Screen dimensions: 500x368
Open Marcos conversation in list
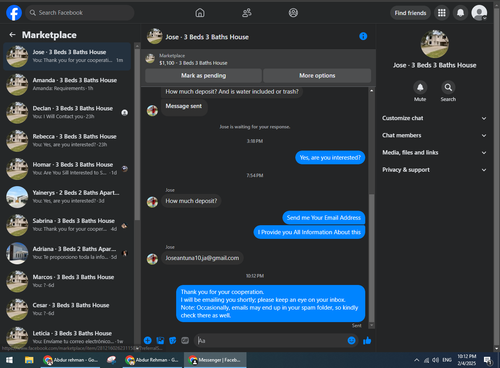click(67, 281)
